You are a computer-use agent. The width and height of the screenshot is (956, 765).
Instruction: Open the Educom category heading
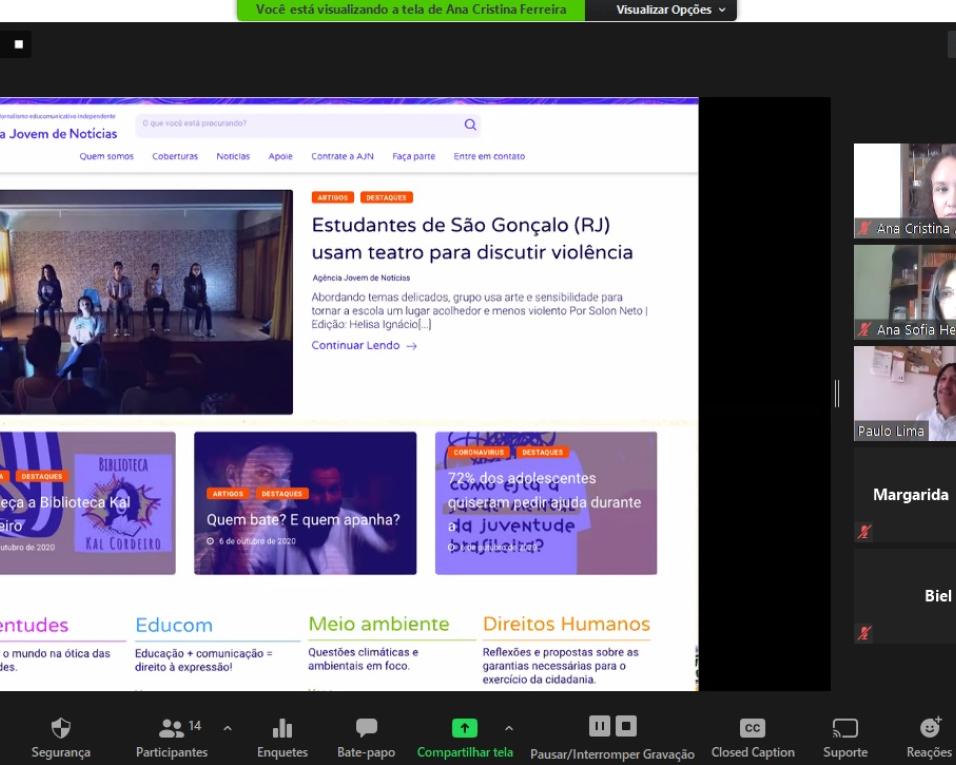(174, 625)
